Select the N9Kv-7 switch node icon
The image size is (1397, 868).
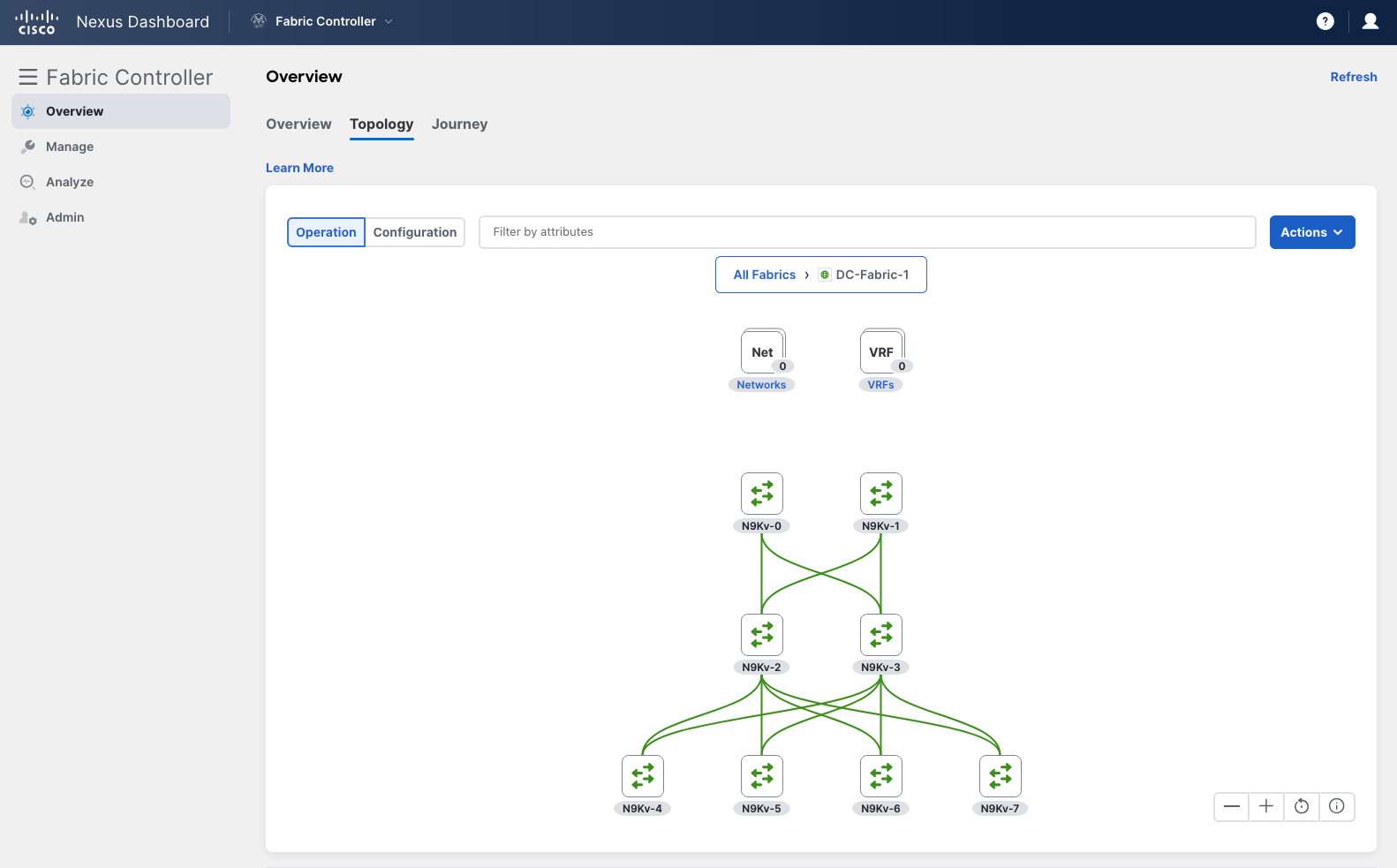point(1001,776)
